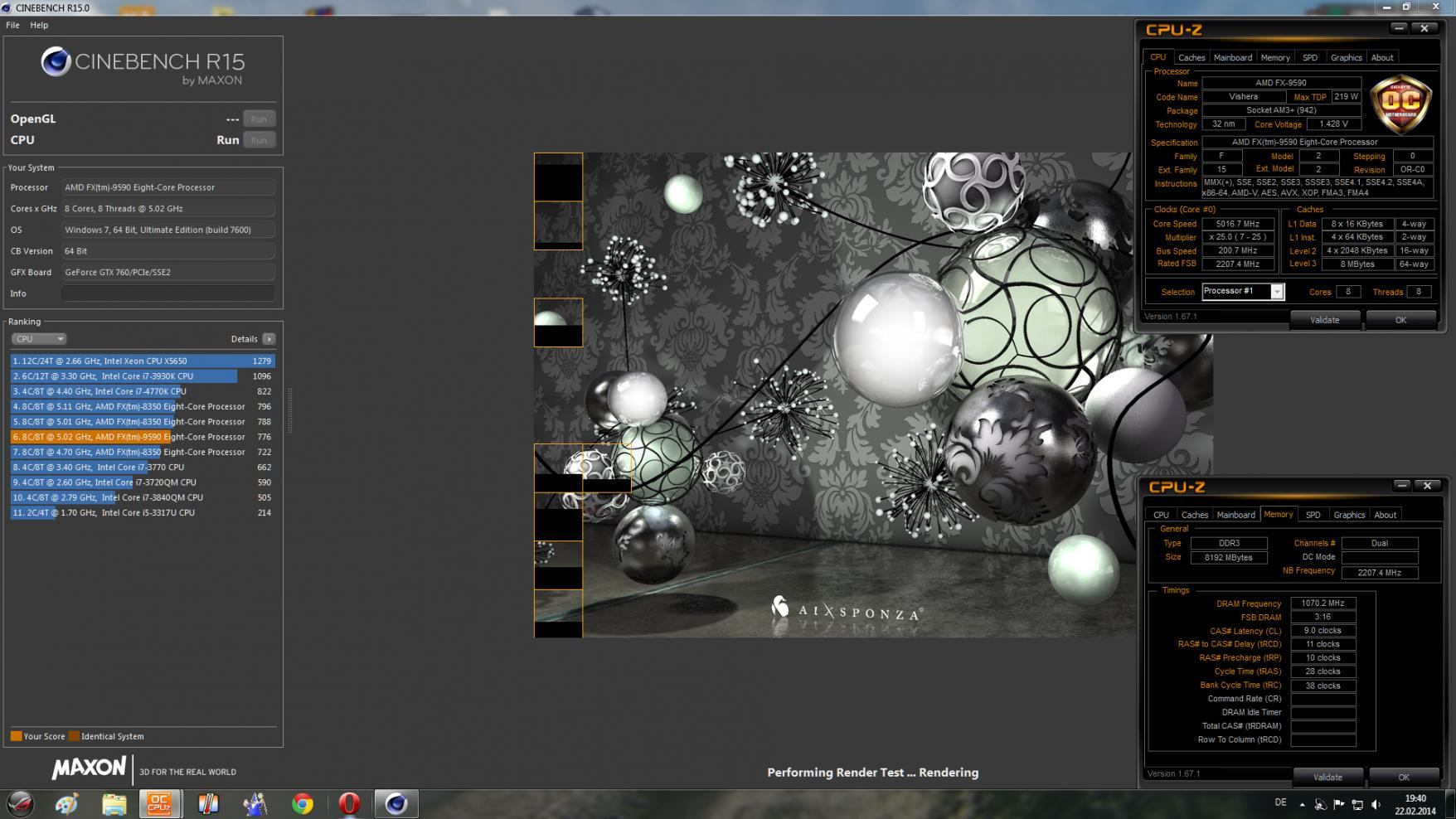Image resolution: width=1456 pixels, height=819 pixels.
Task: Click the satellite-dish-shaped tray icon
Action: pyautogui.click(x=1320, y=804)
